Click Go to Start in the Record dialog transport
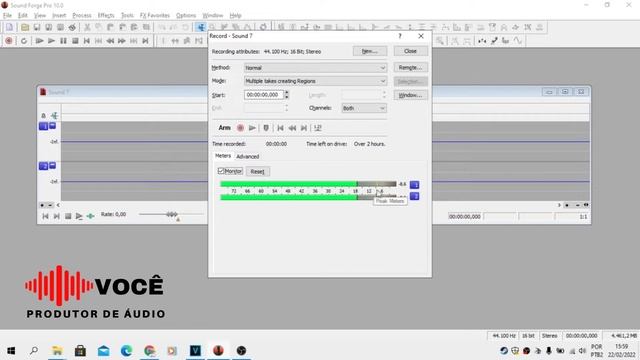The image size is (640, 360). (x=280, y=128)
